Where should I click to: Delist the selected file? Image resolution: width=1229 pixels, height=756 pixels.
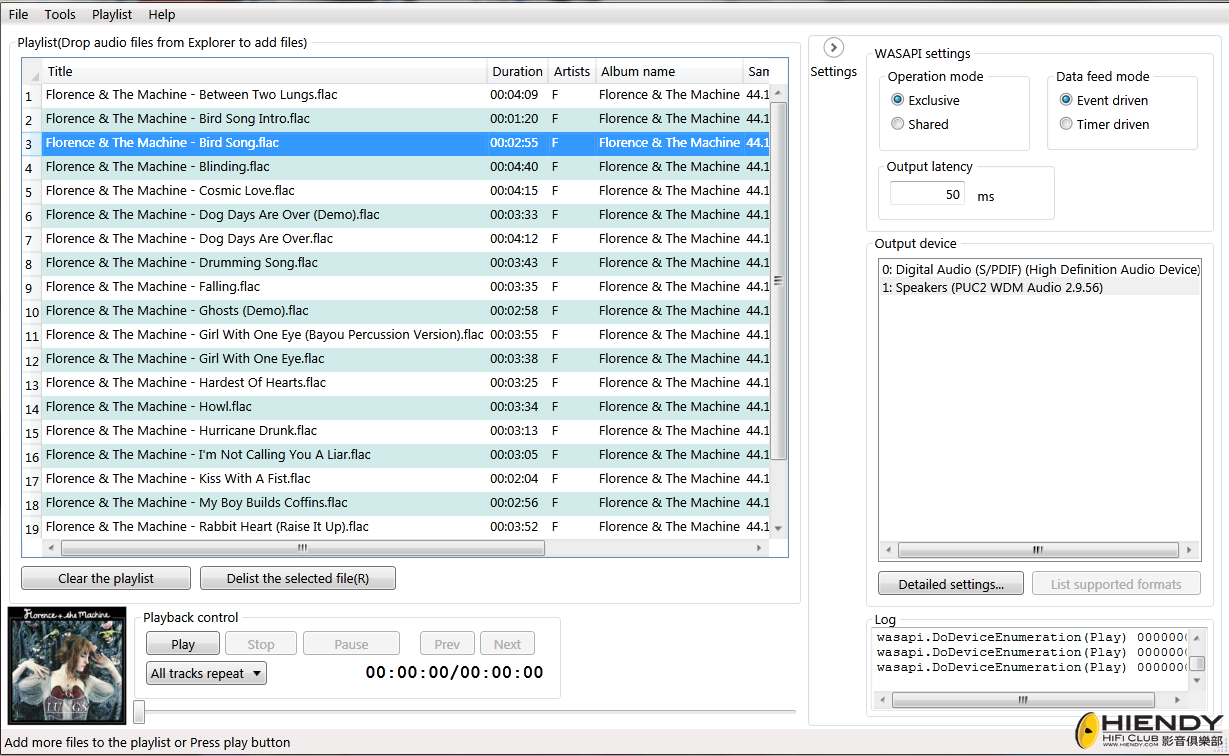tap(297, 578)
